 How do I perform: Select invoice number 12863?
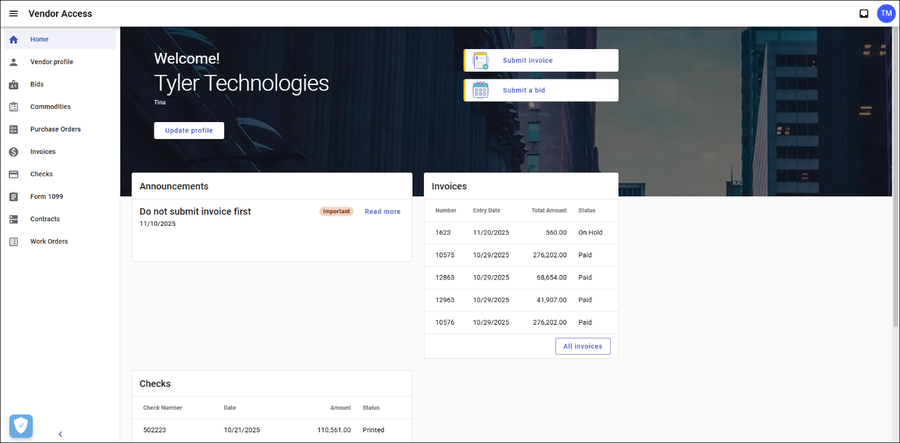point(445,278)
